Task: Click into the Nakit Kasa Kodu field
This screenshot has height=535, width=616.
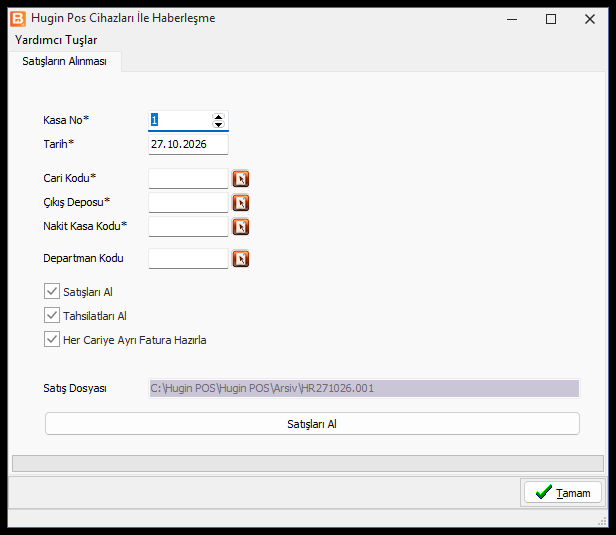Action: [x=188, y=227]
